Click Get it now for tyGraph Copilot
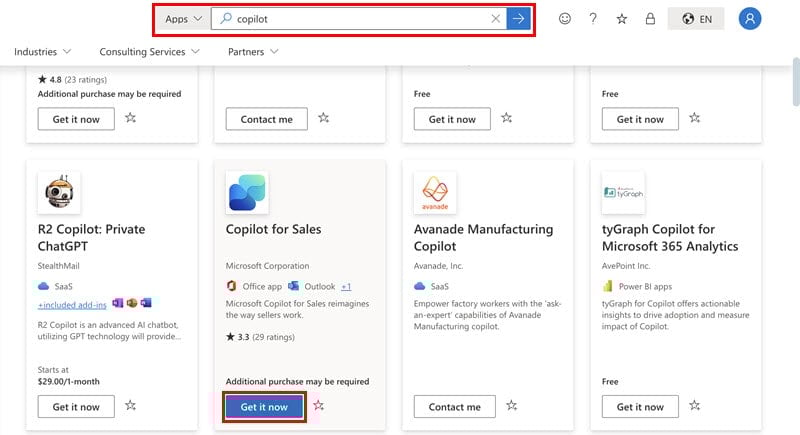800x435 pixels. click(x=640, y=406)
